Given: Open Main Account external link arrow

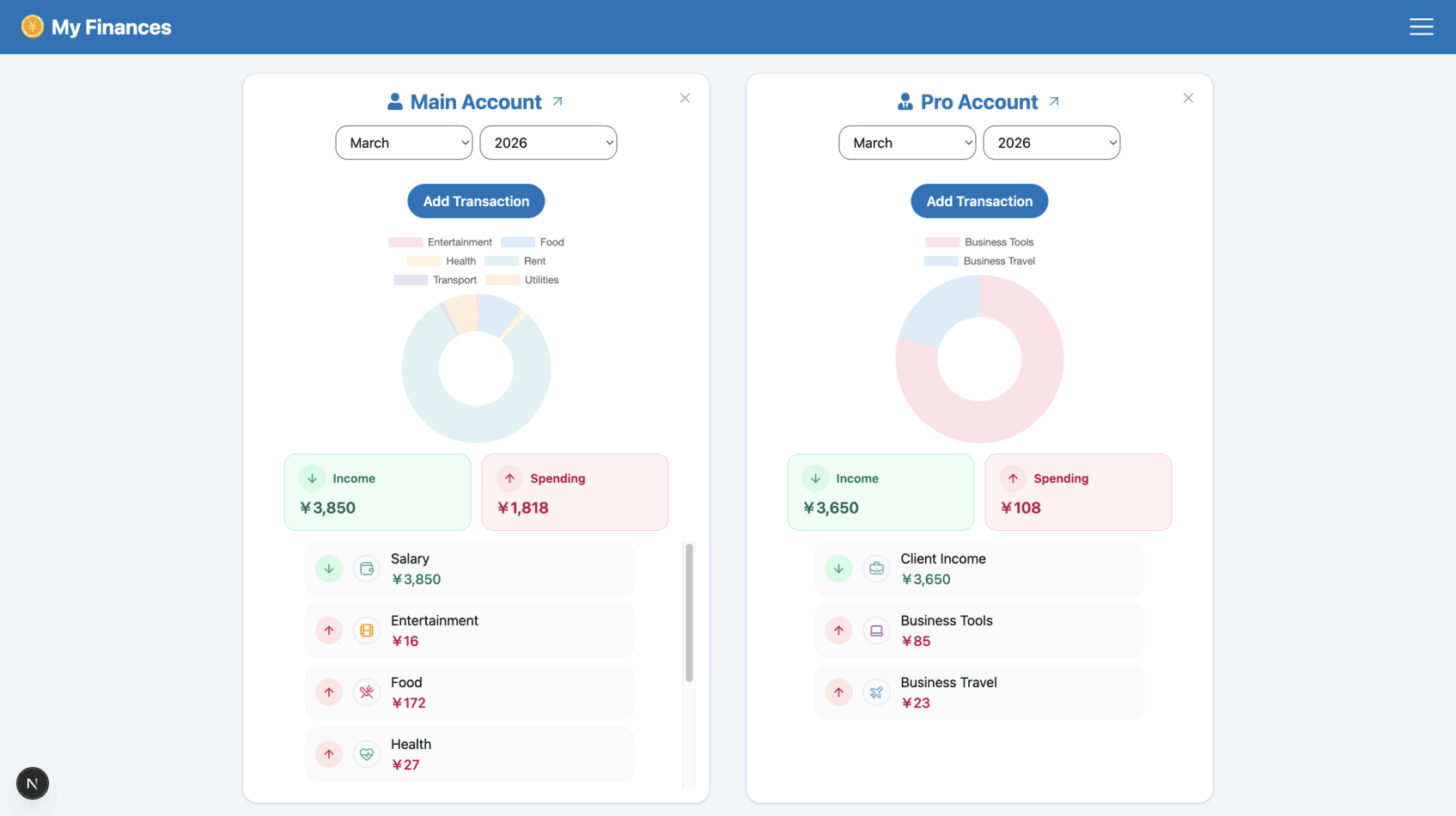Looking at the screenshot, I should click(x=557, y=101).
